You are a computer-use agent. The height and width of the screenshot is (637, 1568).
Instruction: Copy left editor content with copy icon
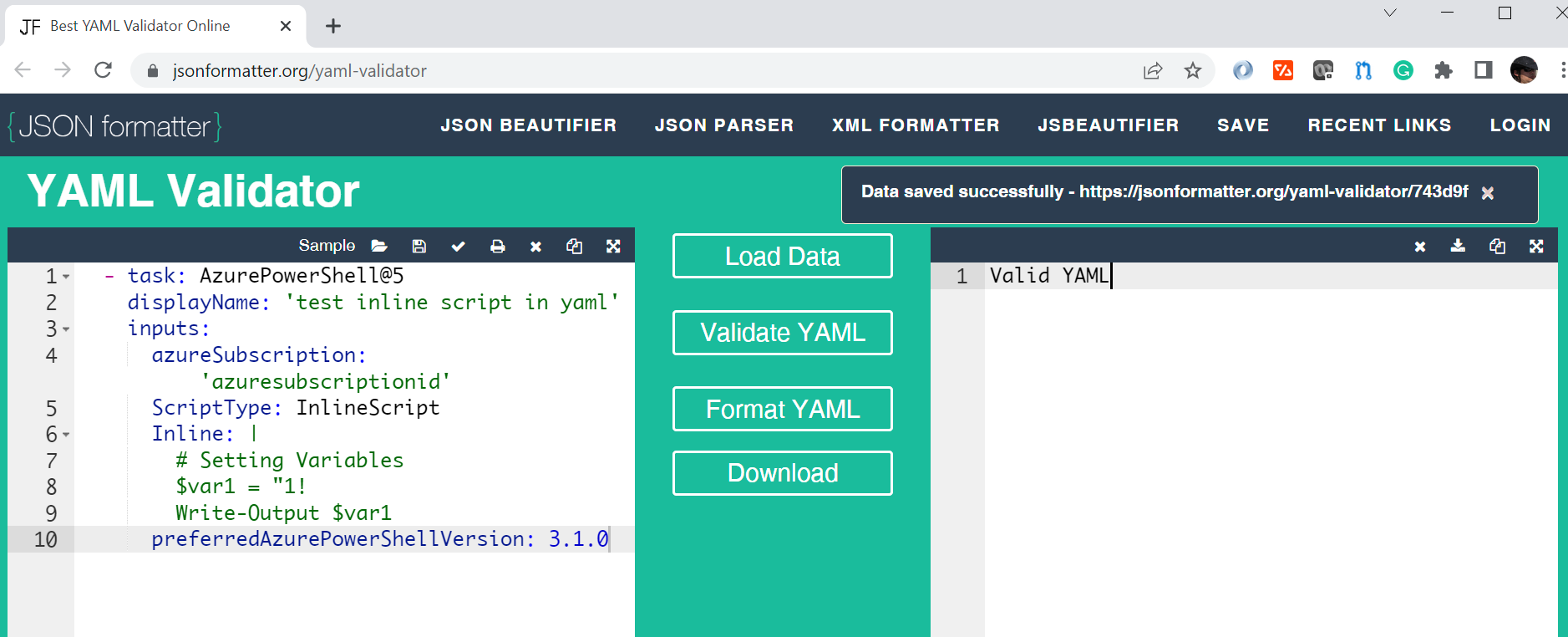pos(574,246)
